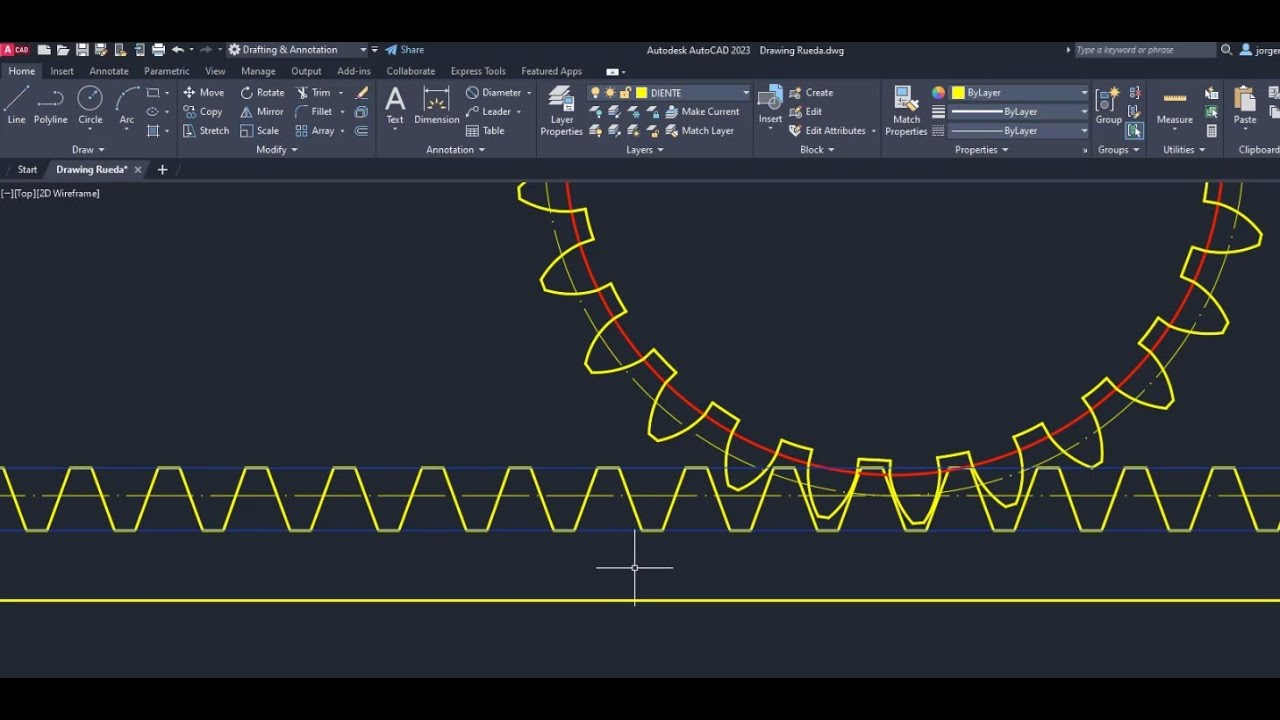This screenshot has width=1280, height=720.
Task: Click the Stretch tool
Action: point(205,130)
